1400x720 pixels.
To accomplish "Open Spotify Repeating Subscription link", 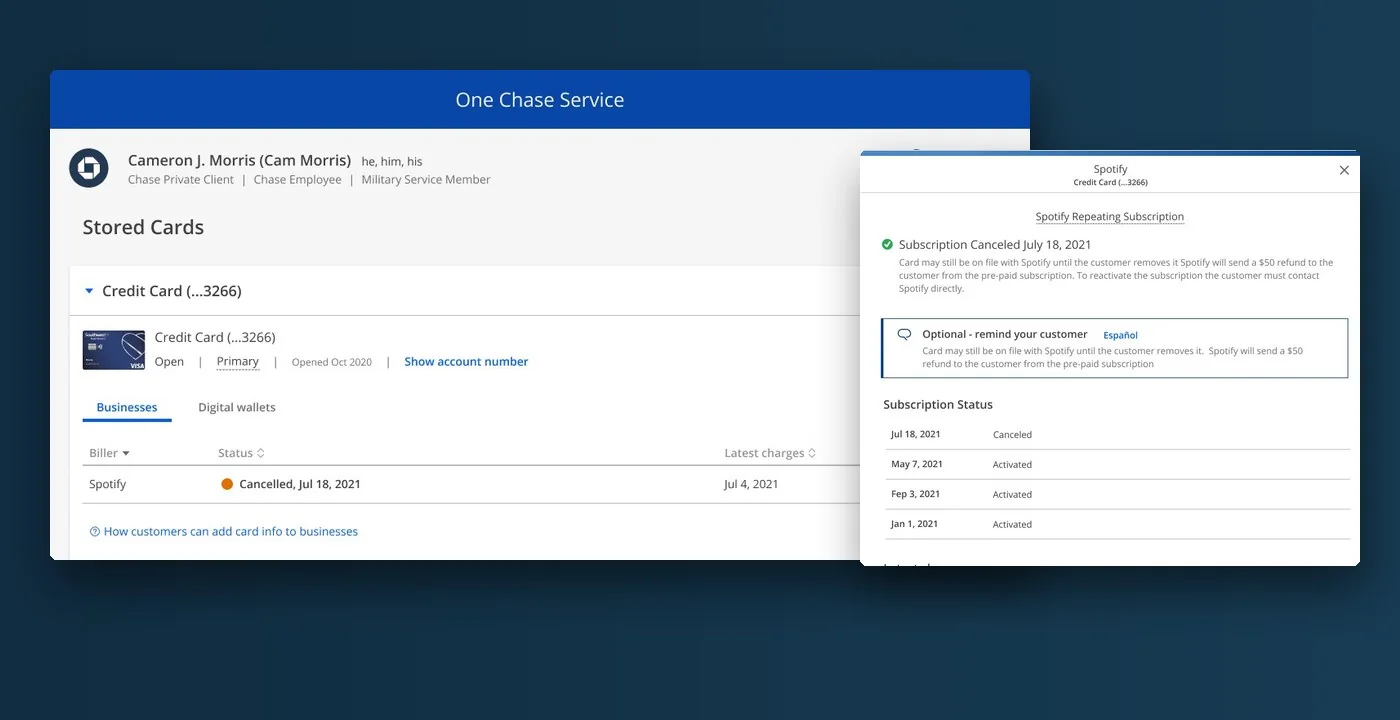I will click(x=1110, y=216).
